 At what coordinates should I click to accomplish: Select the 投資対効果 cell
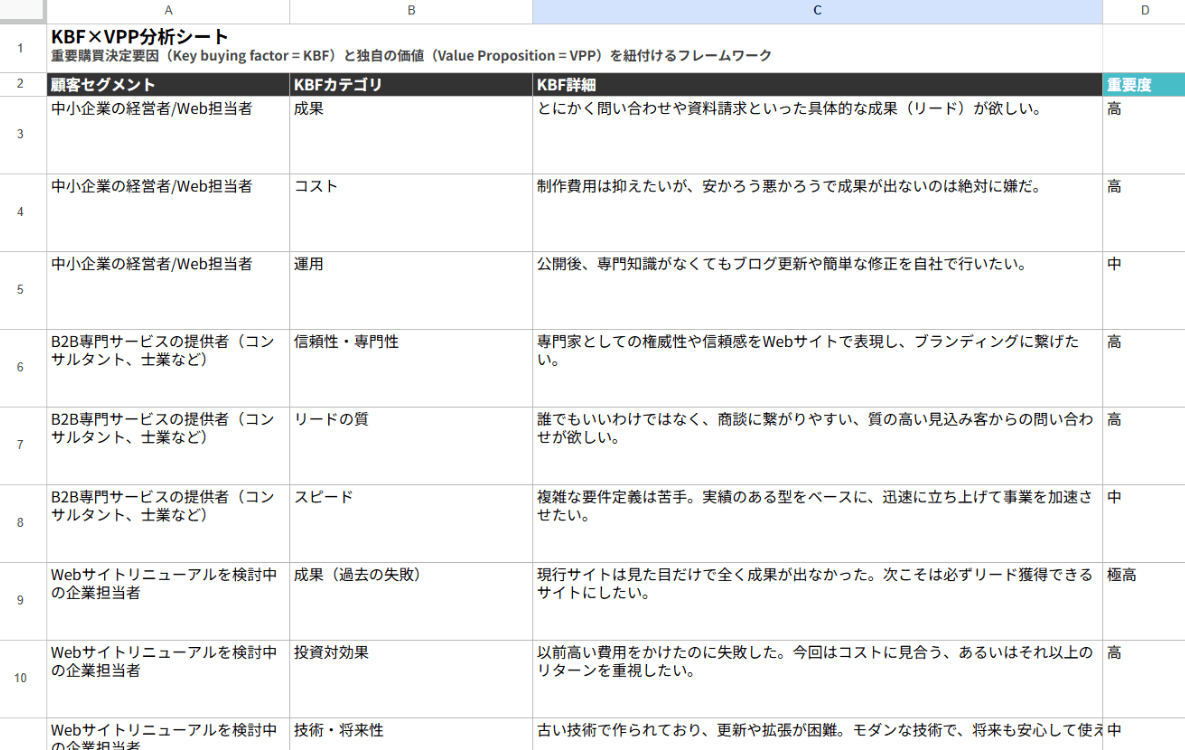point(411,678)
